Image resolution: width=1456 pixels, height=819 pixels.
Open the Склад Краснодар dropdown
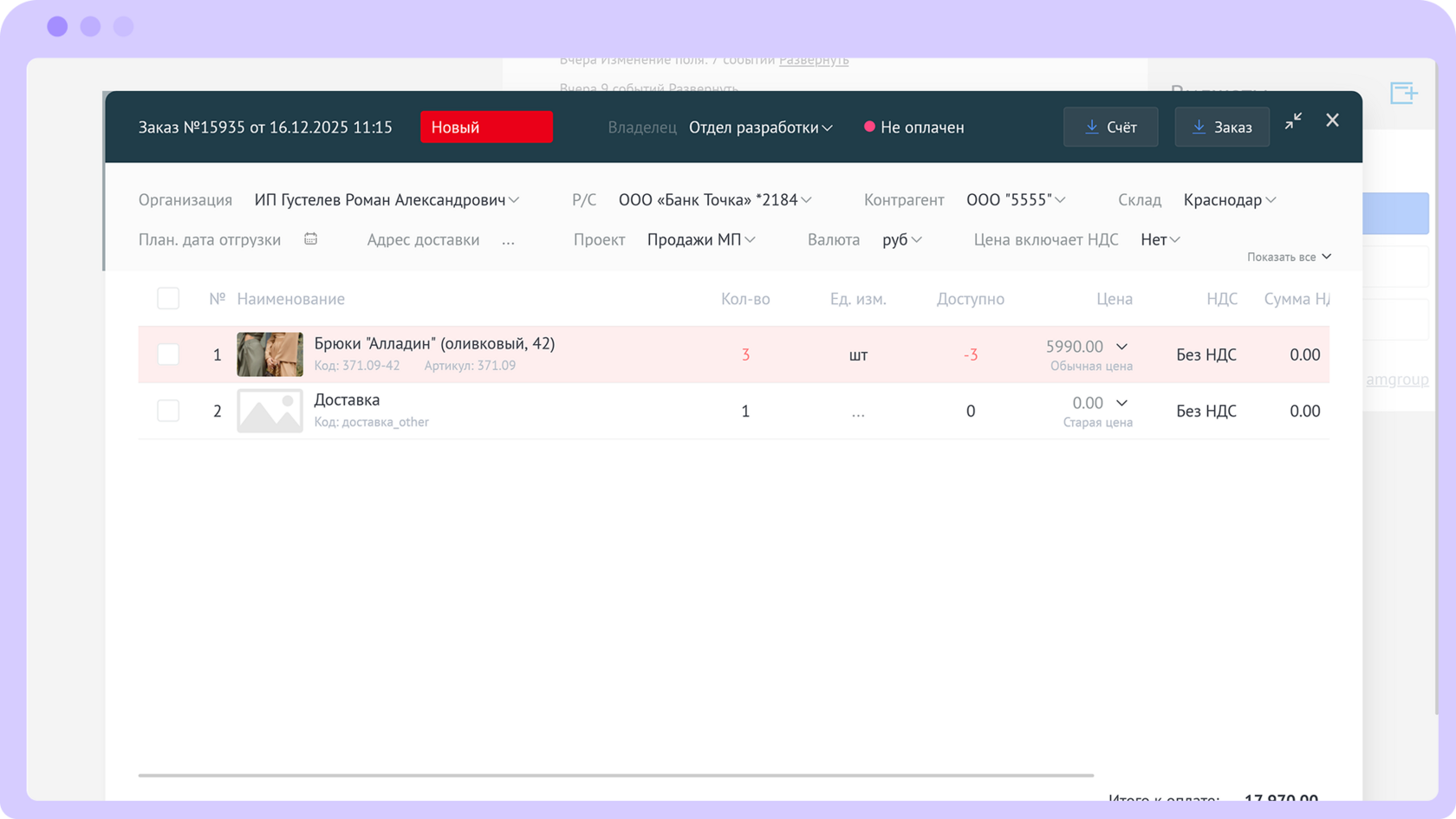click(1230, 200)
